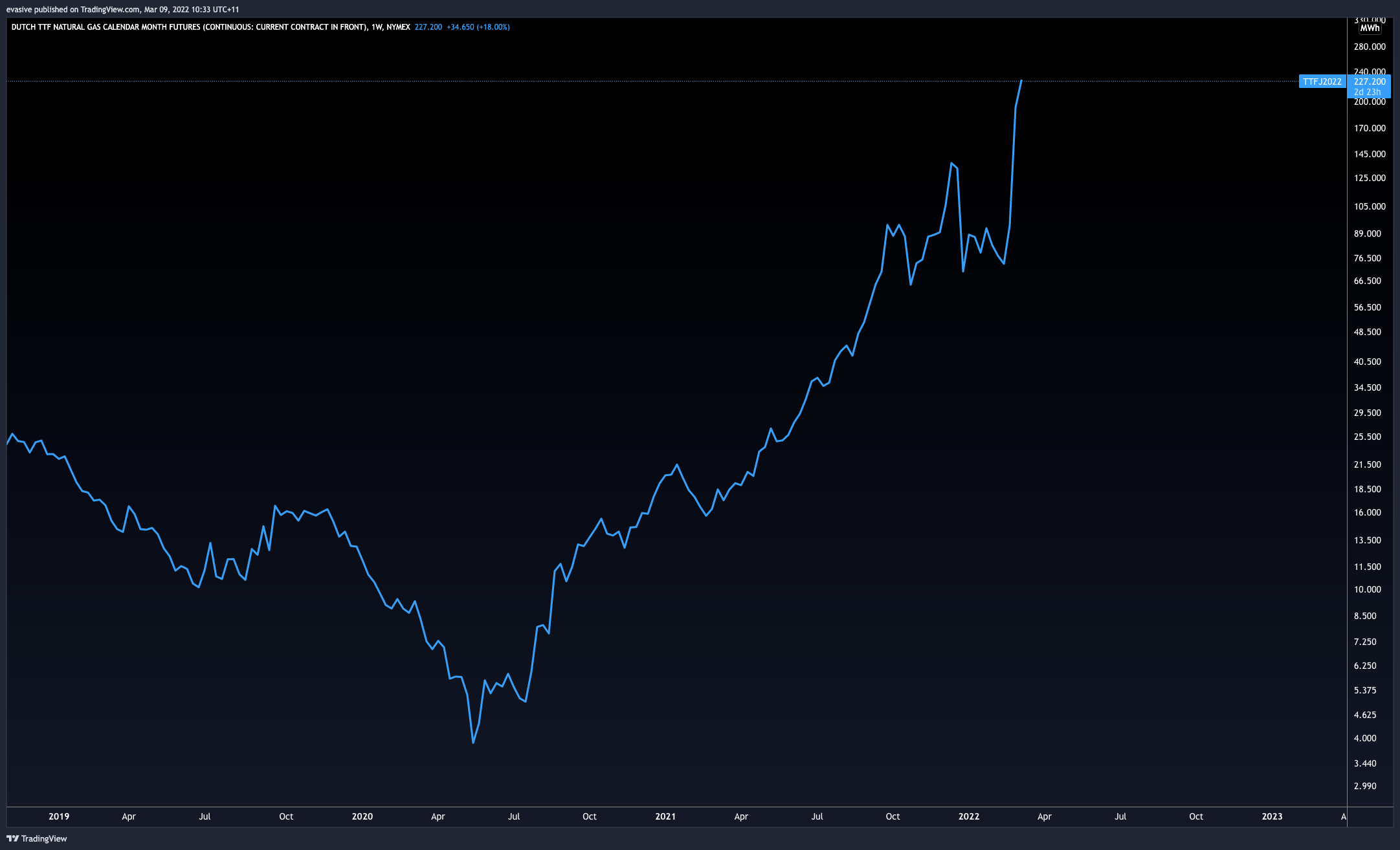Click the Apr label after 2019
Viewport: 1400px width, 850px height.
(129, 816)
